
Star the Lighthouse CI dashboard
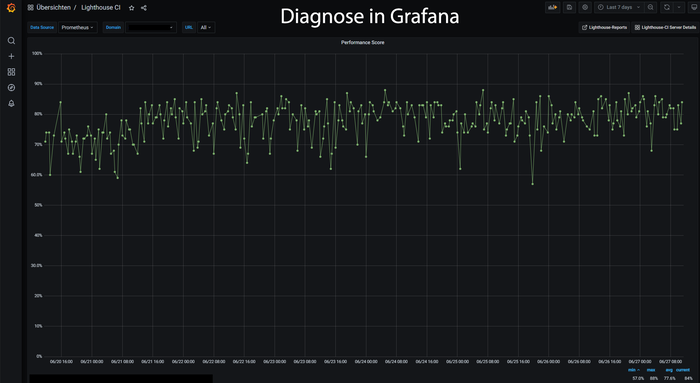[x=131, y=8]
